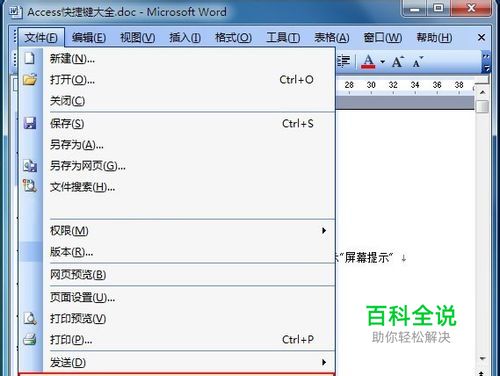Choose 打印(P)... menu entry

coord(177,339)
